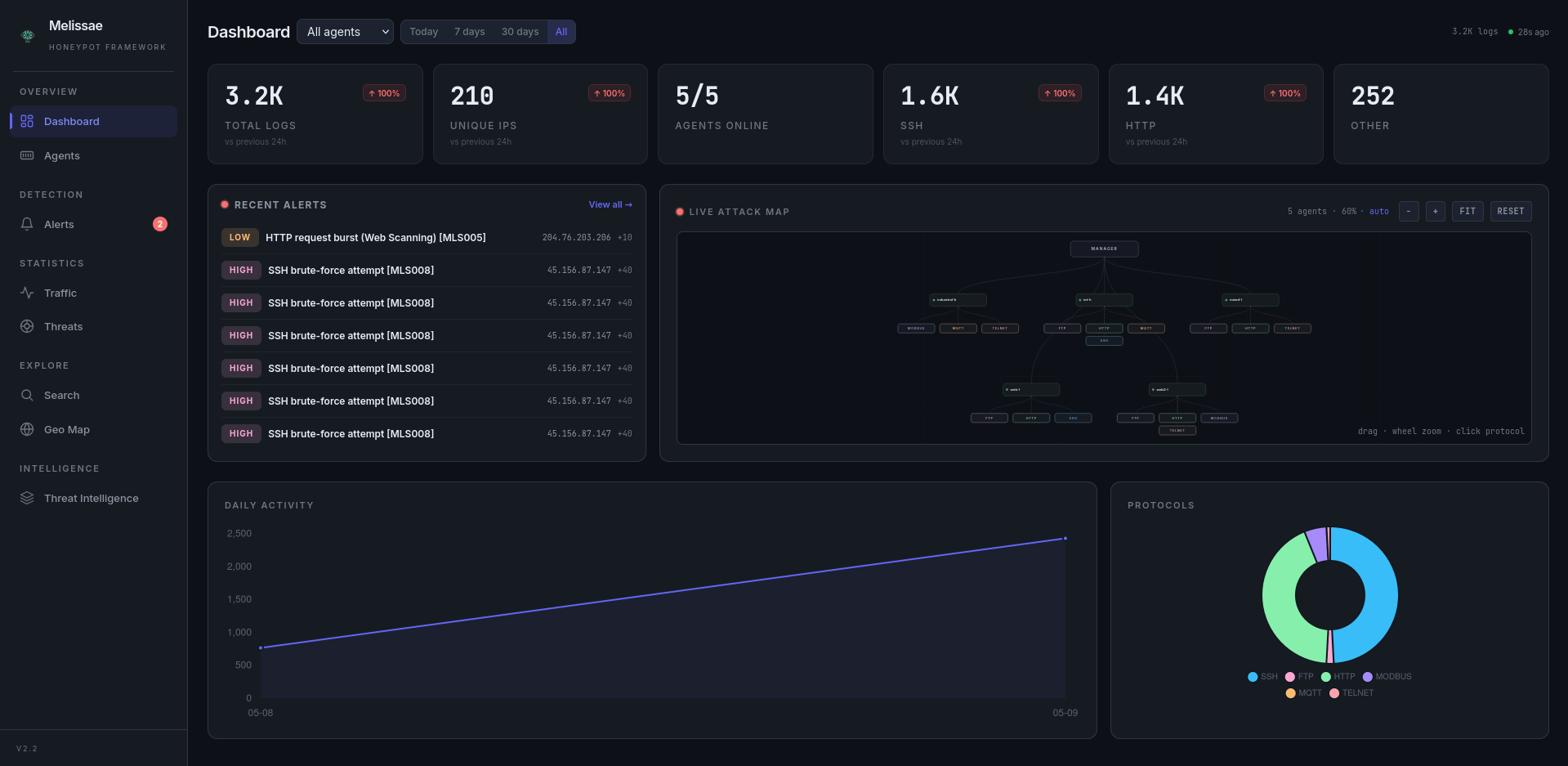
Task: Toggle SSH in the protocols legend
Action: [x=1262, y=677]
